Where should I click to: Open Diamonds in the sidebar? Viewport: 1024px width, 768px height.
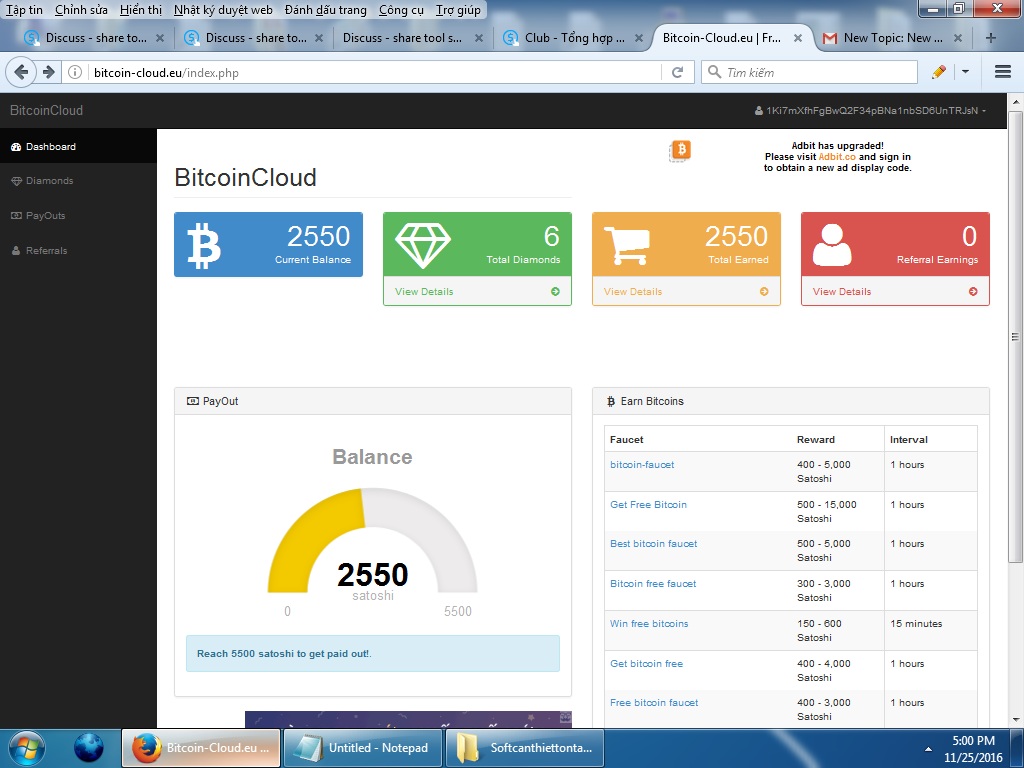tap(78, 181)
